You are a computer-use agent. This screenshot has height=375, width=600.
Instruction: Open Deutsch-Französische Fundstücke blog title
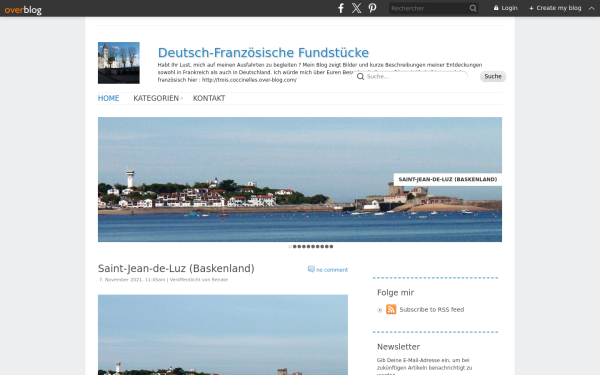point(263,53)
